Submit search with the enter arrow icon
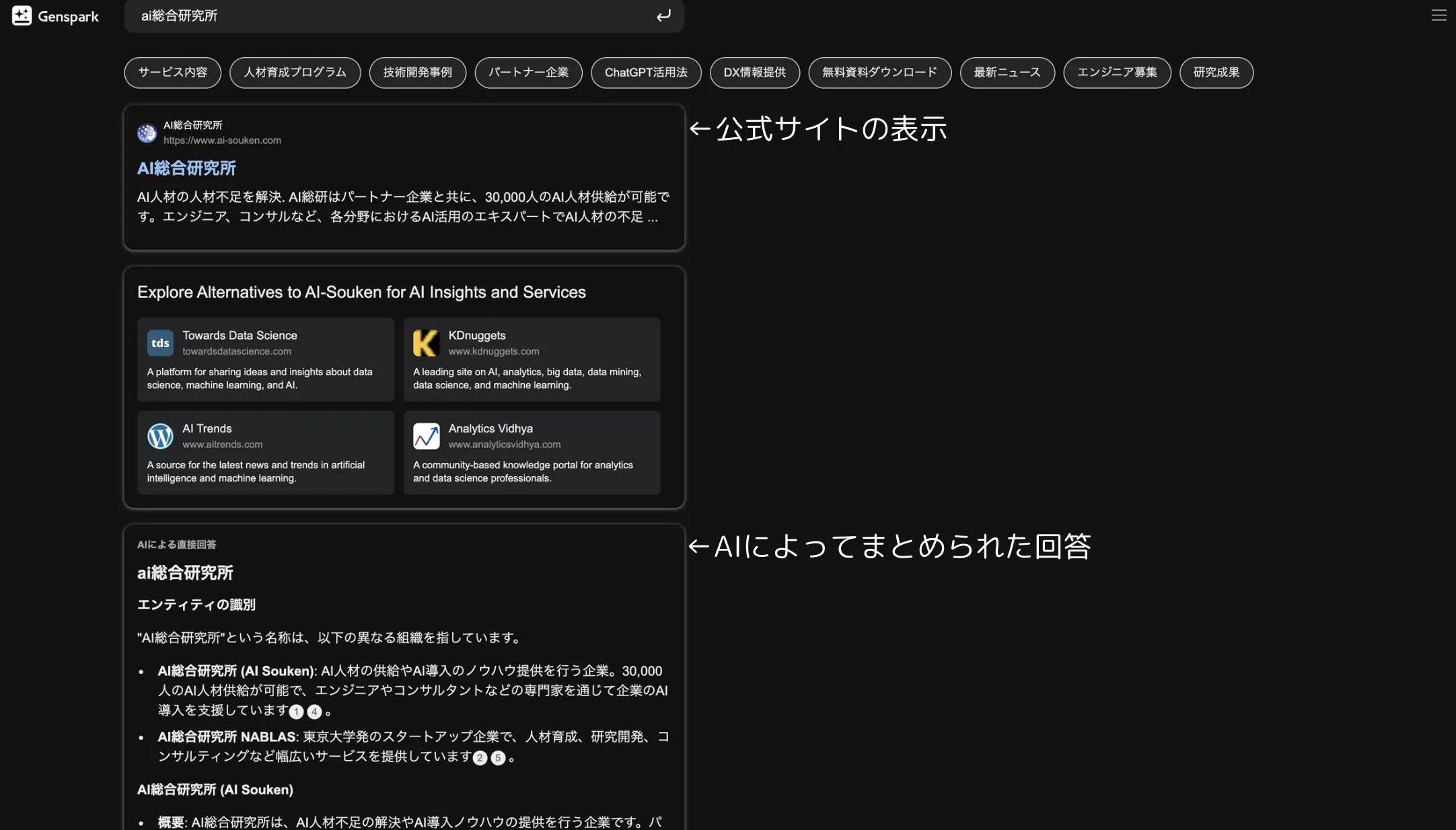The height and width of the screenshot is (830, 1456). tap(663, 15)
